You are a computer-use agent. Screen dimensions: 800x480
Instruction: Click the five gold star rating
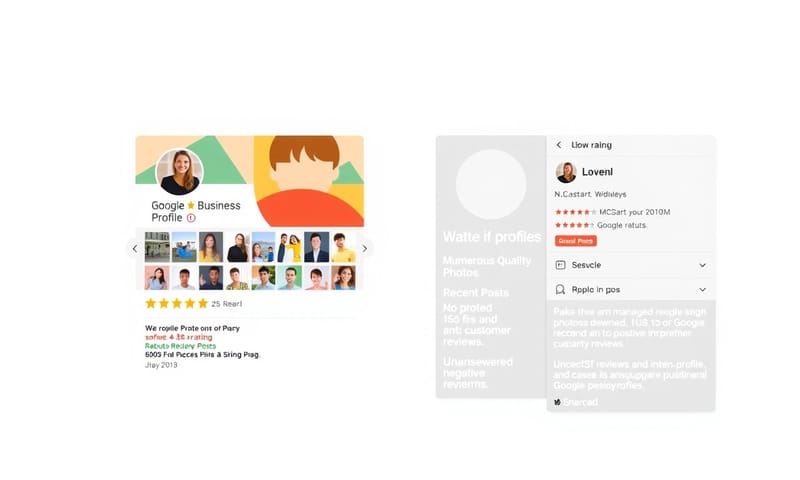(177, 304)
